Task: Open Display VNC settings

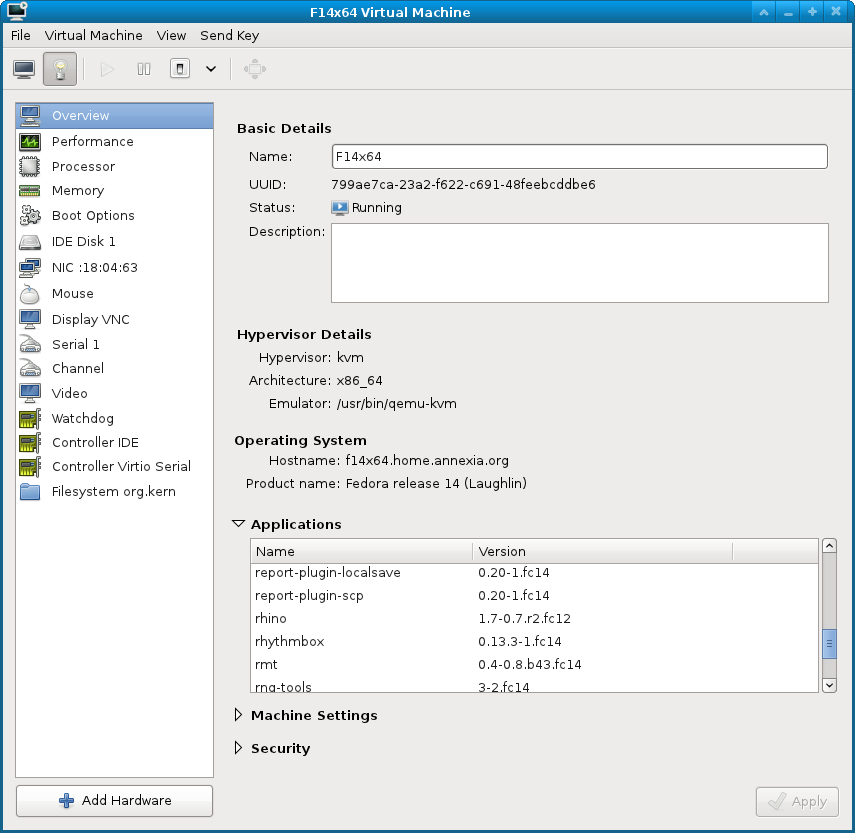Action: click(90, 319)
